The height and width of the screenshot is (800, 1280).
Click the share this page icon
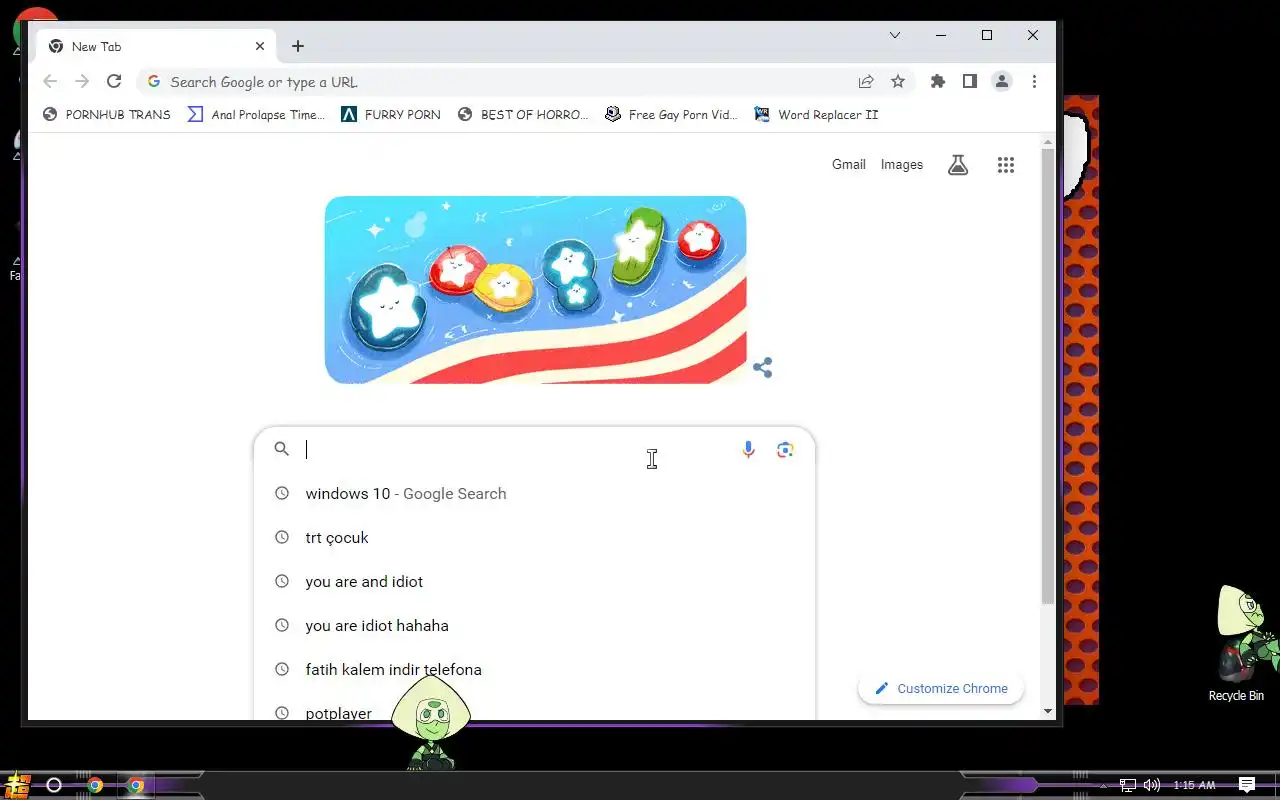click(x=866, y=82)
